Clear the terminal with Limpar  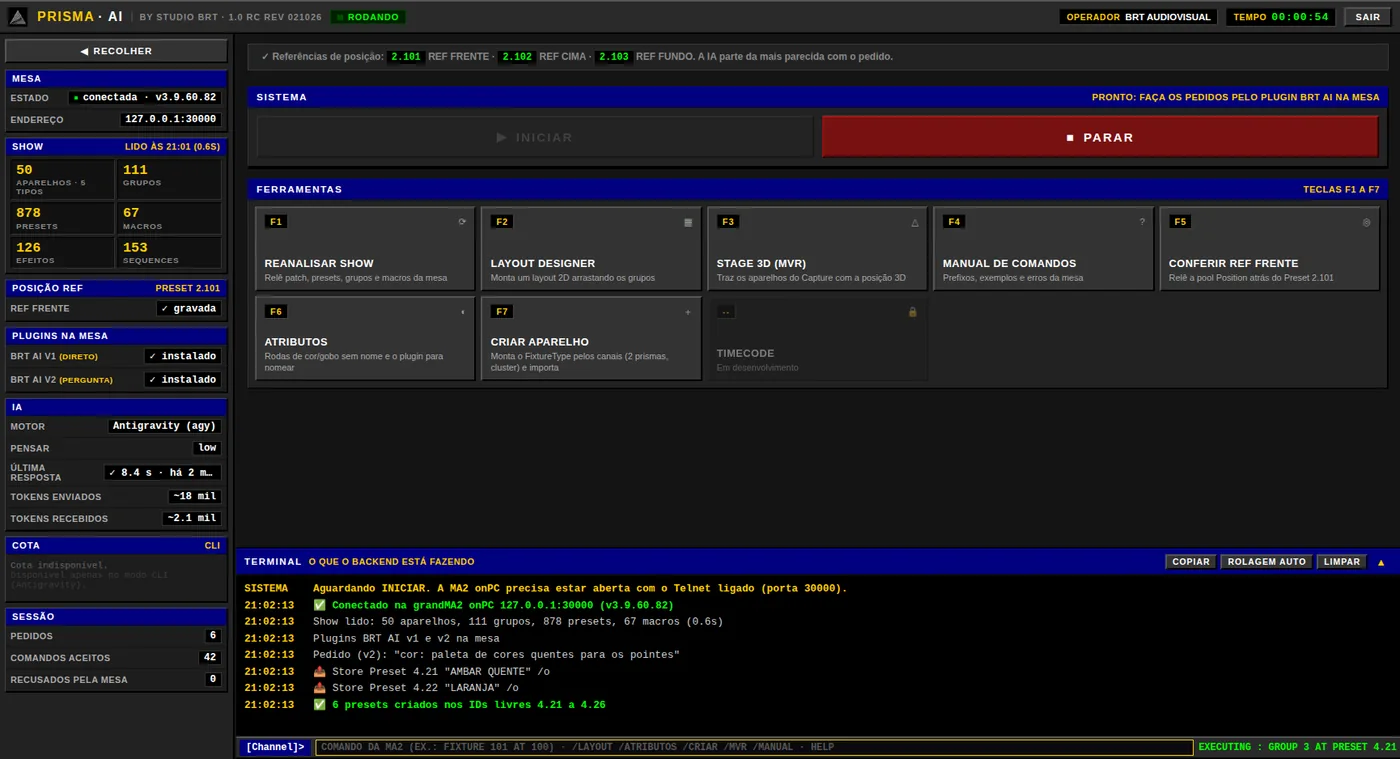1341,562
